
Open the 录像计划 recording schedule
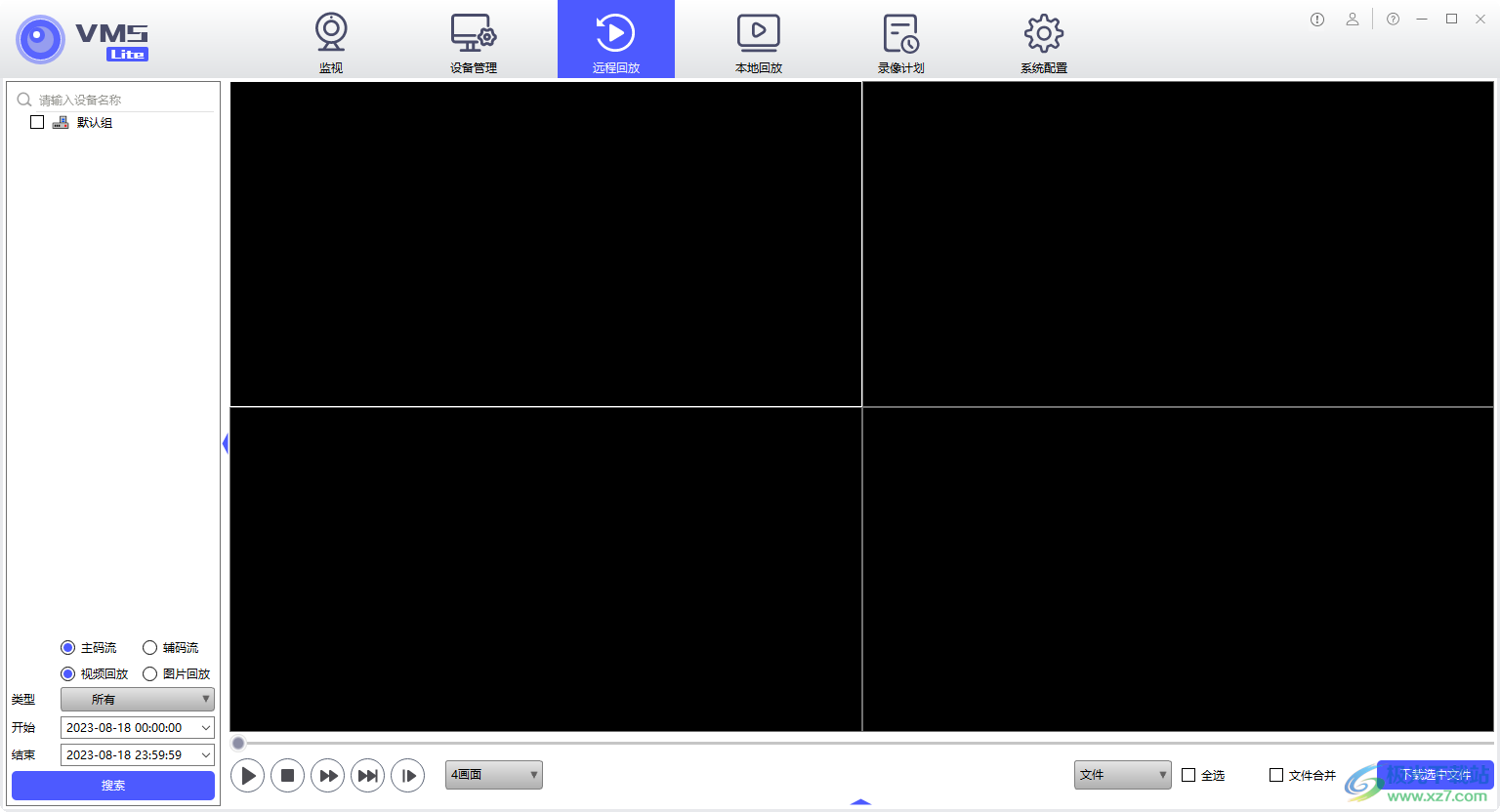pyautogui.click(x=900, y=41)
